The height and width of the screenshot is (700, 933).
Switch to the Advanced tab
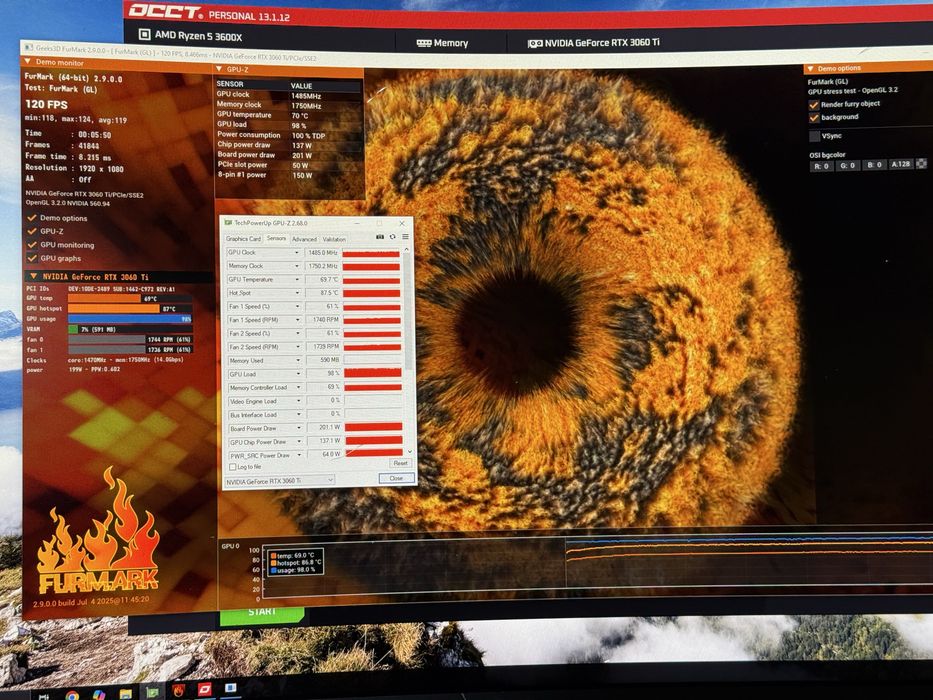pos(304,239)
